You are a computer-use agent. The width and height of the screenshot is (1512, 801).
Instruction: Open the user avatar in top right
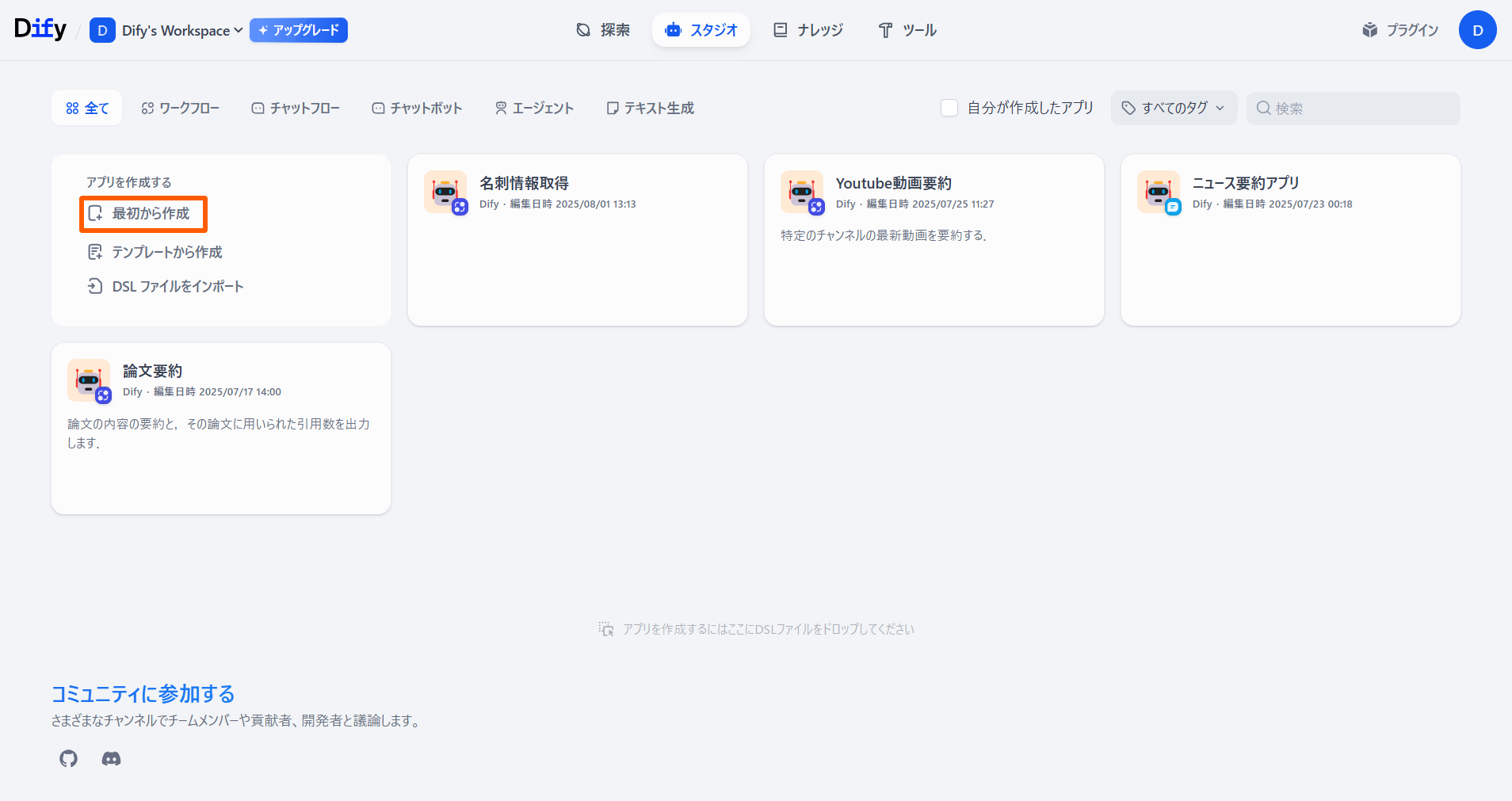pos(1477,30)
